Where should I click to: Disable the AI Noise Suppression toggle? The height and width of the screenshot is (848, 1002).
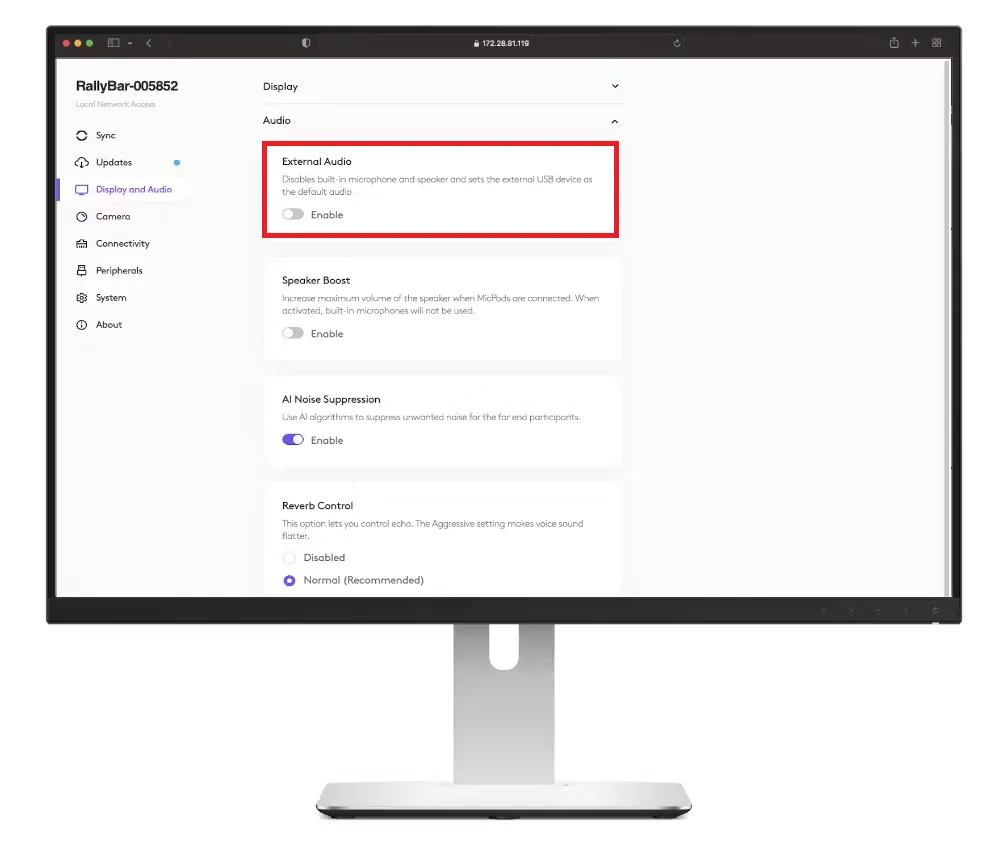[x=293, y=440]
